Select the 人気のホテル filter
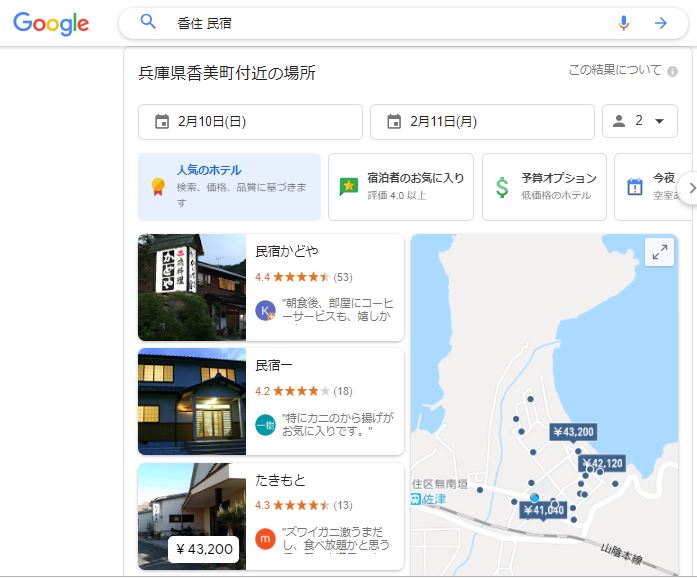The image size is (697, 578). (229, 187)
